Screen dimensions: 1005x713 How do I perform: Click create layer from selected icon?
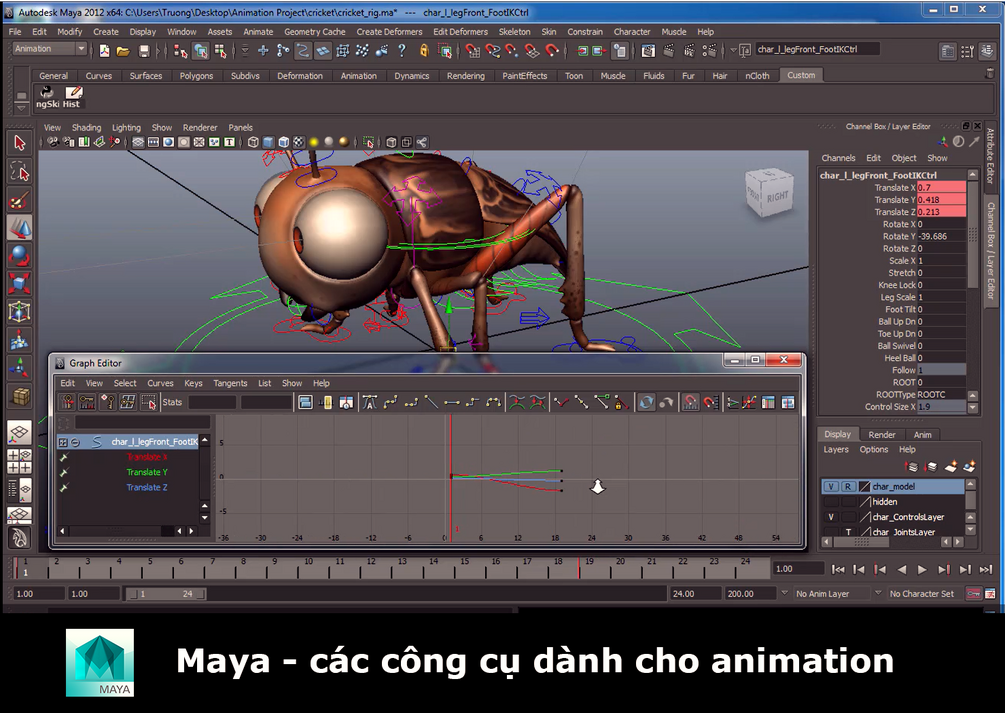point(969,466)
